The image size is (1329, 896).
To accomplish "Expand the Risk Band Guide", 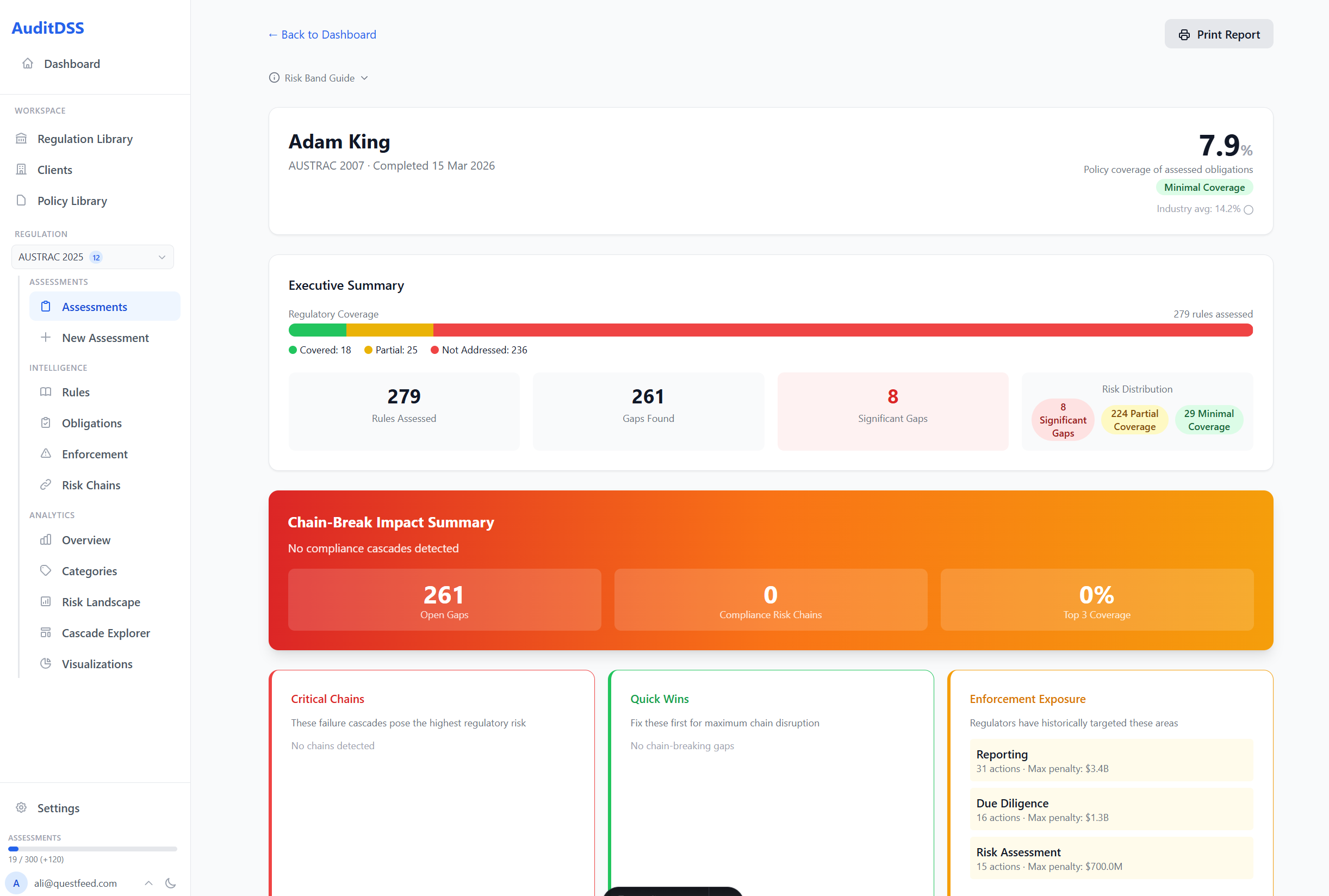I will [x=319, y=78].
